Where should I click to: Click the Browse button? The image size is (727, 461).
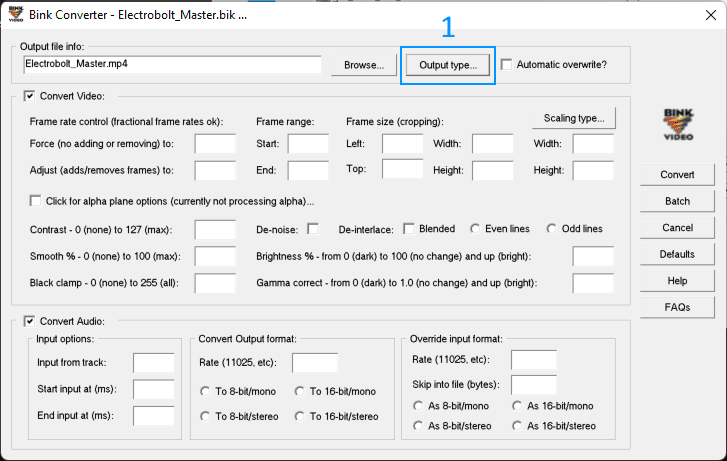click(x=363, y=65)
